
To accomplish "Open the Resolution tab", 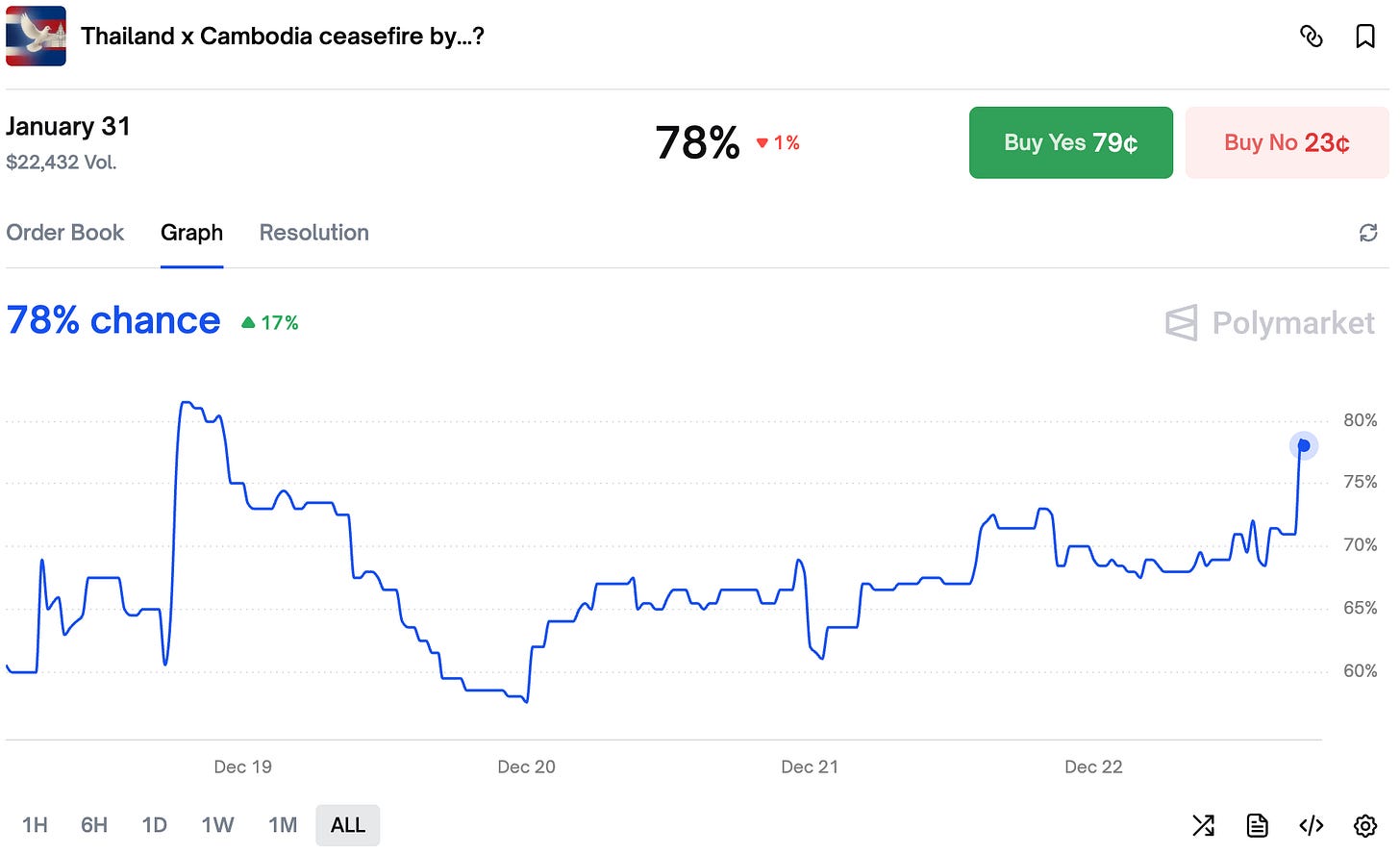I will point(313,233).
